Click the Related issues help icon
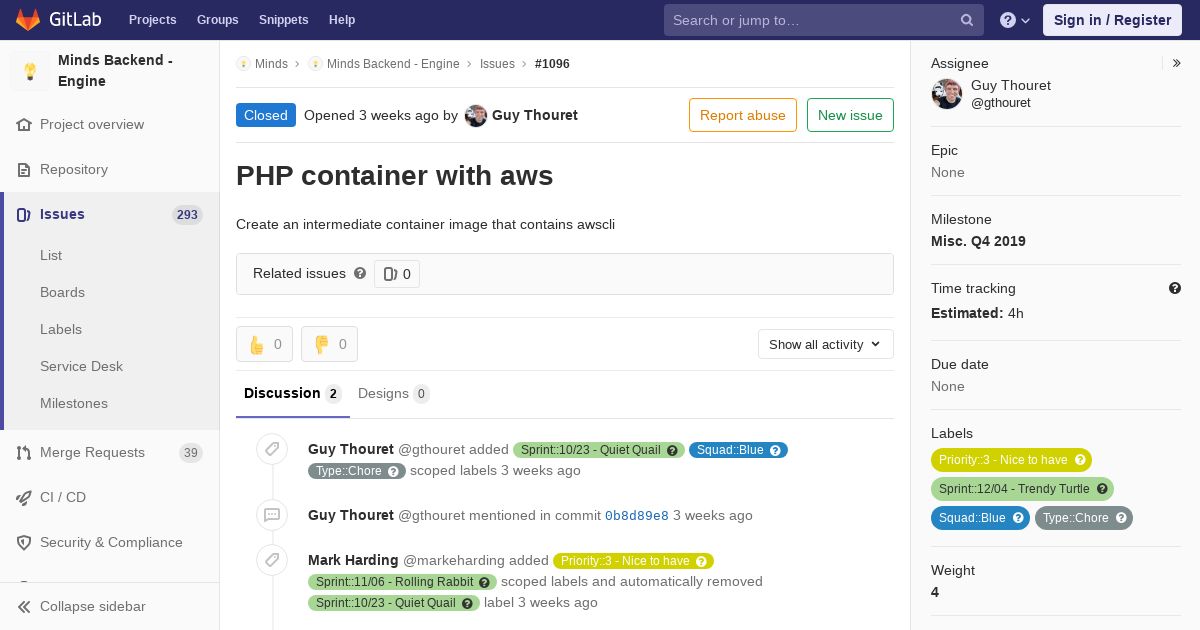The width and height of the screenshot is (1200, 630). coord(360,273)
